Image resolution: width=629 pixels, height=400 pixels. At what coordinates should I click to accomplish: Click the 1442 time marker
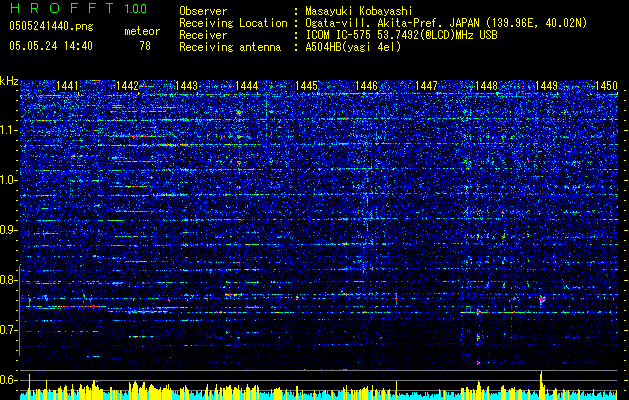[127, 86]
